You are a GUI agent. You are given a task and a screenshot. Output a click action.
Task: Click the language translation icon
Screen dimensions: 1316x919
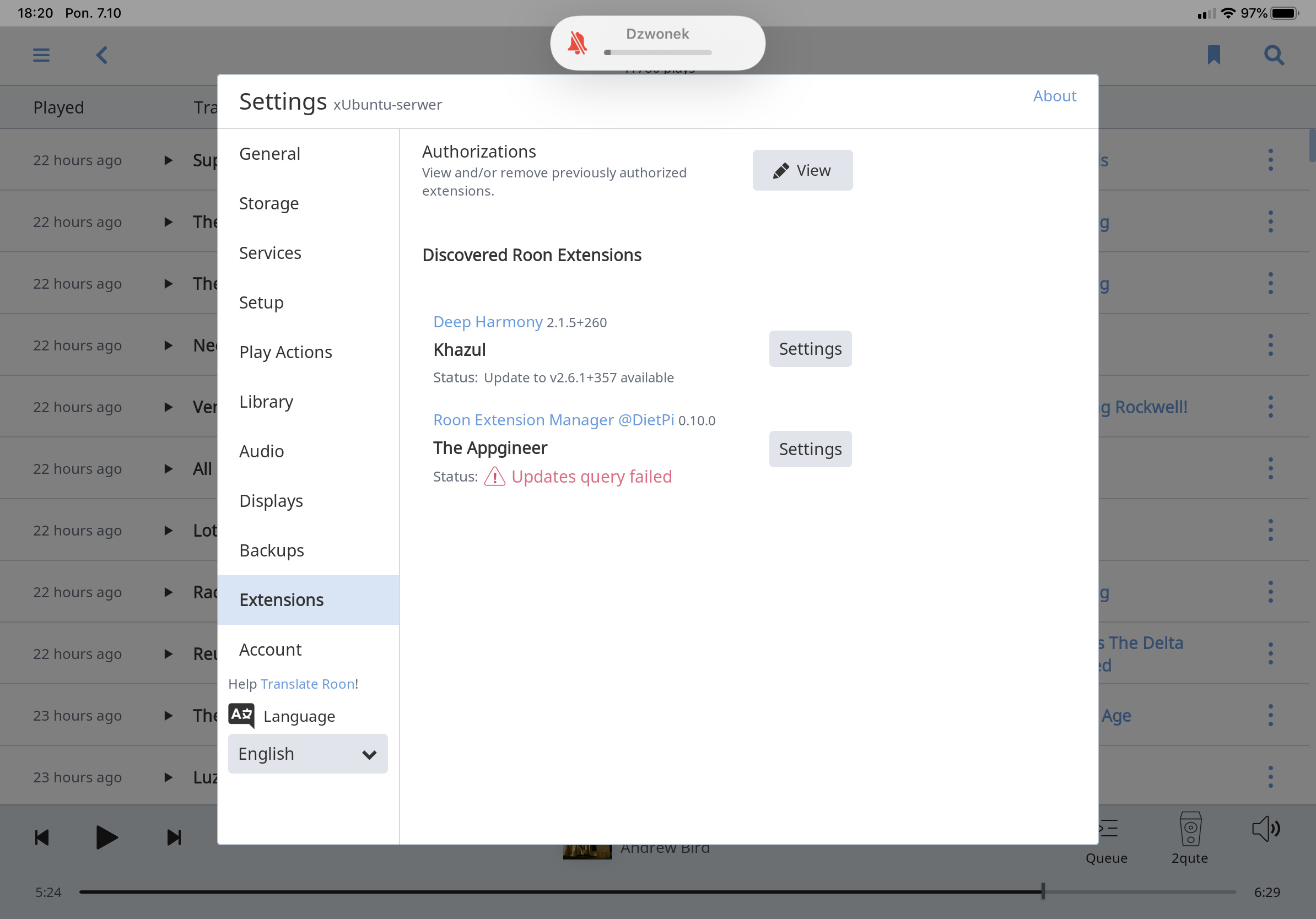tap(241, 715)
